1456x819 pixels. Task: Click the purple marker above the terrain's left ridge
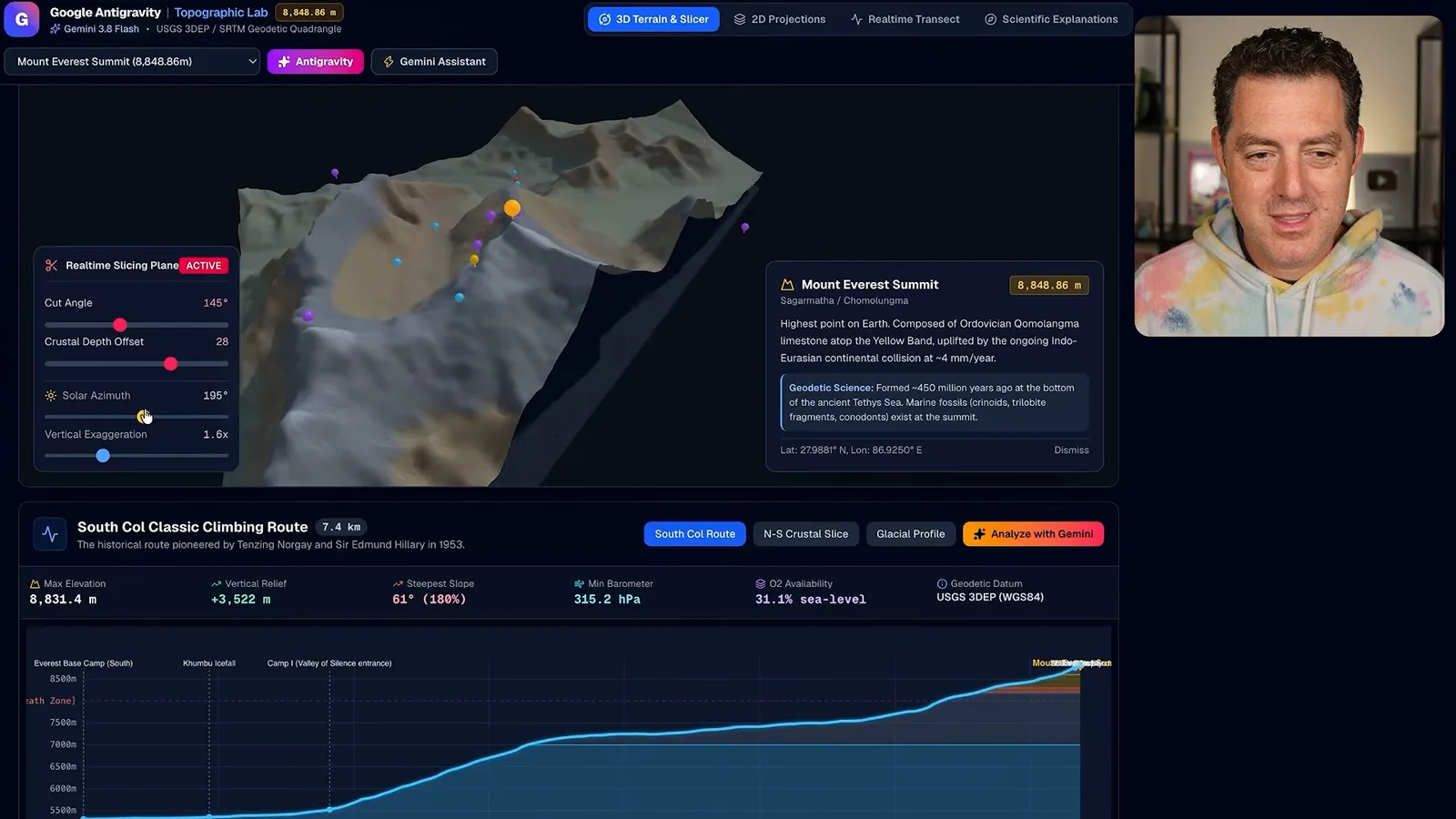pos(335,173)
